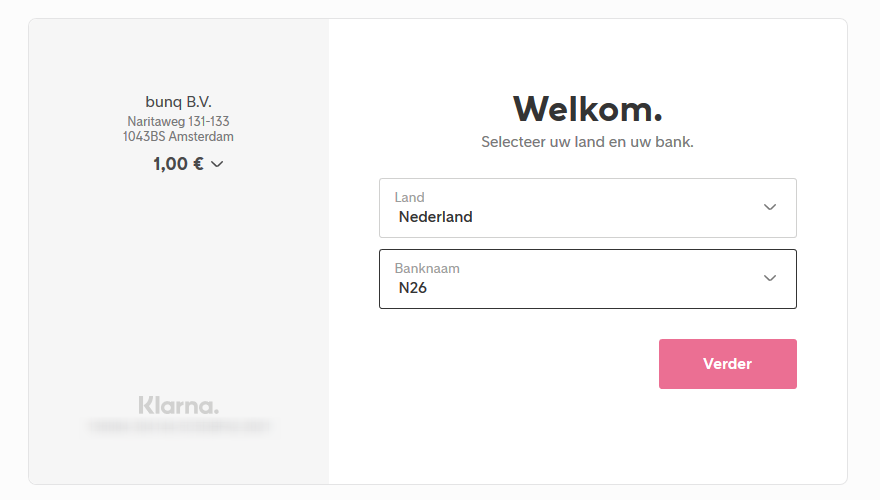
Task: Click the Klarna logo
Action: pos(178,405)
